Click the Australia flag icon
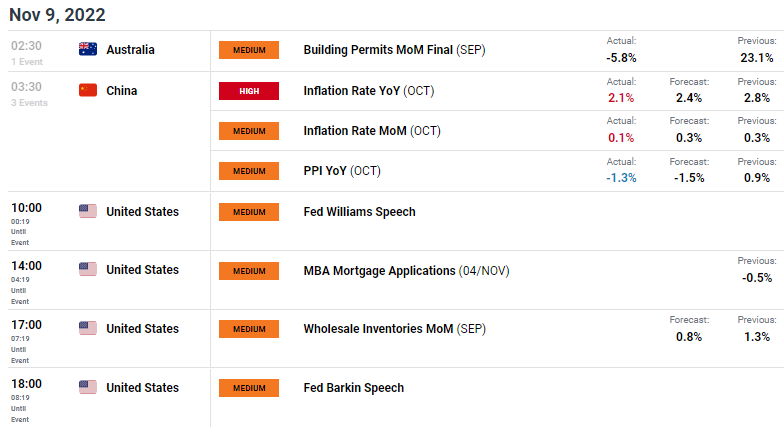 click(x=88, y=49)
